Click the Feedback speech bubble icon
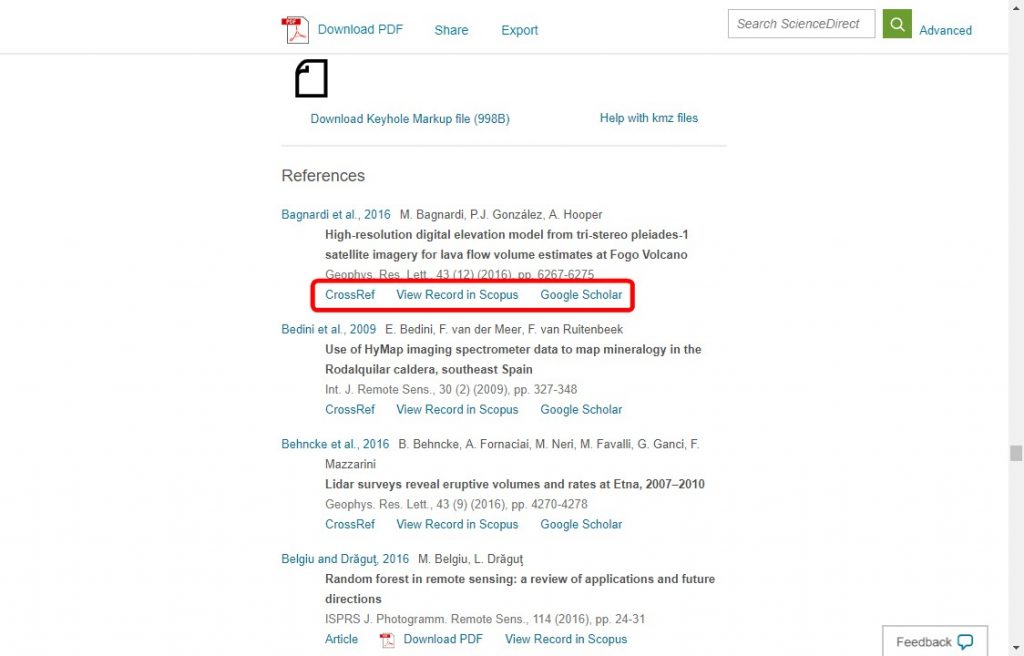Viewport: 1024px width, 656px height. pyautogui.click(x=965, y=642)
